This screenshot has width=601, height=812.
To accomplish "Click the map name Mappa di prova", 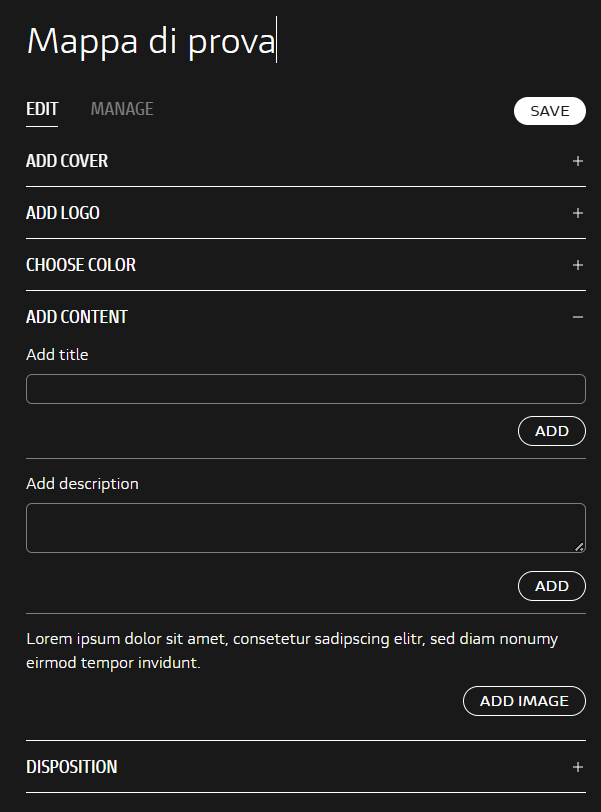I will [150, 42].
